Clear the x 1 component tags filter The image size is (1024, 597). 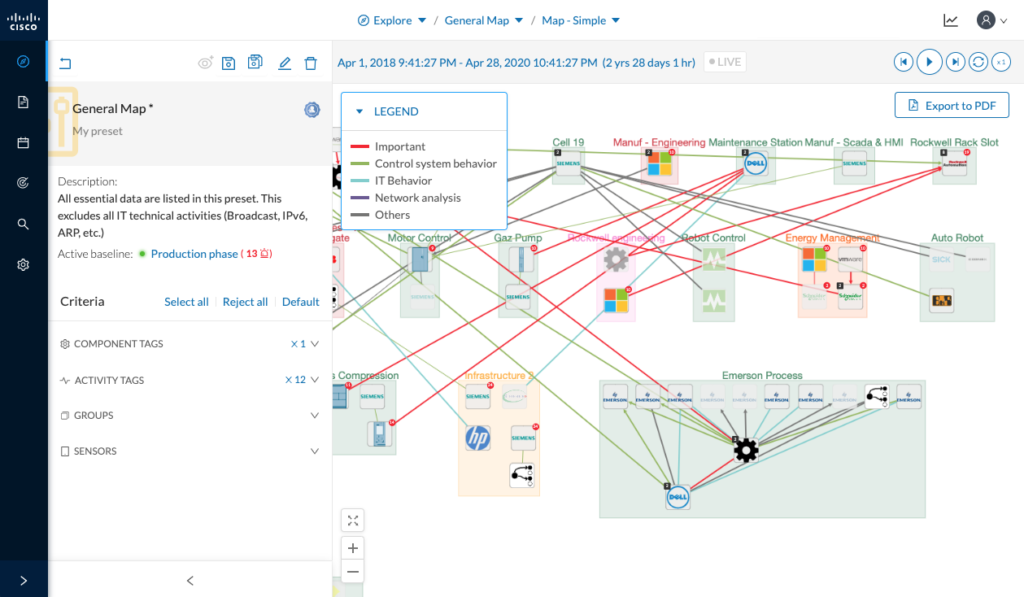pyautogui.click(x=298, y=344)
